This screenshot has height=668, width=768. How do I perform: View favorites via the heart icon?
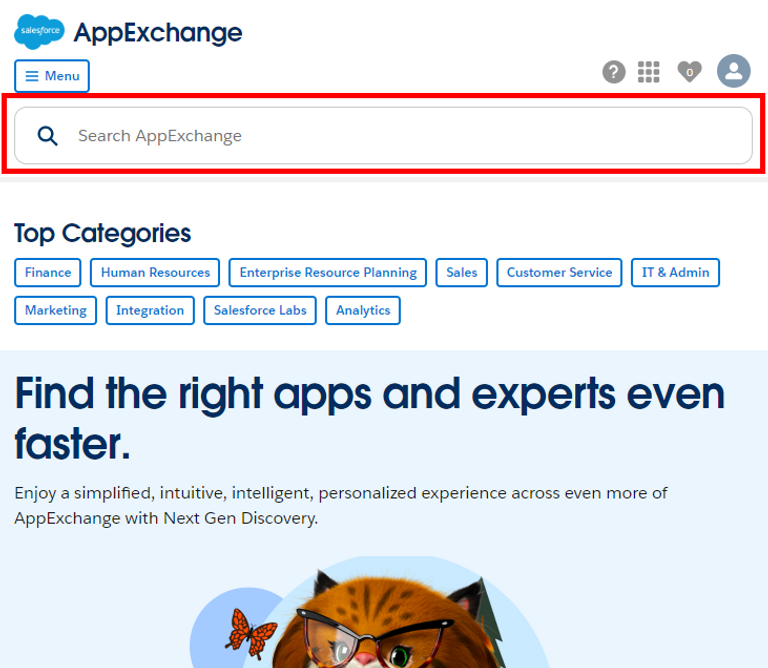(689, 72)
